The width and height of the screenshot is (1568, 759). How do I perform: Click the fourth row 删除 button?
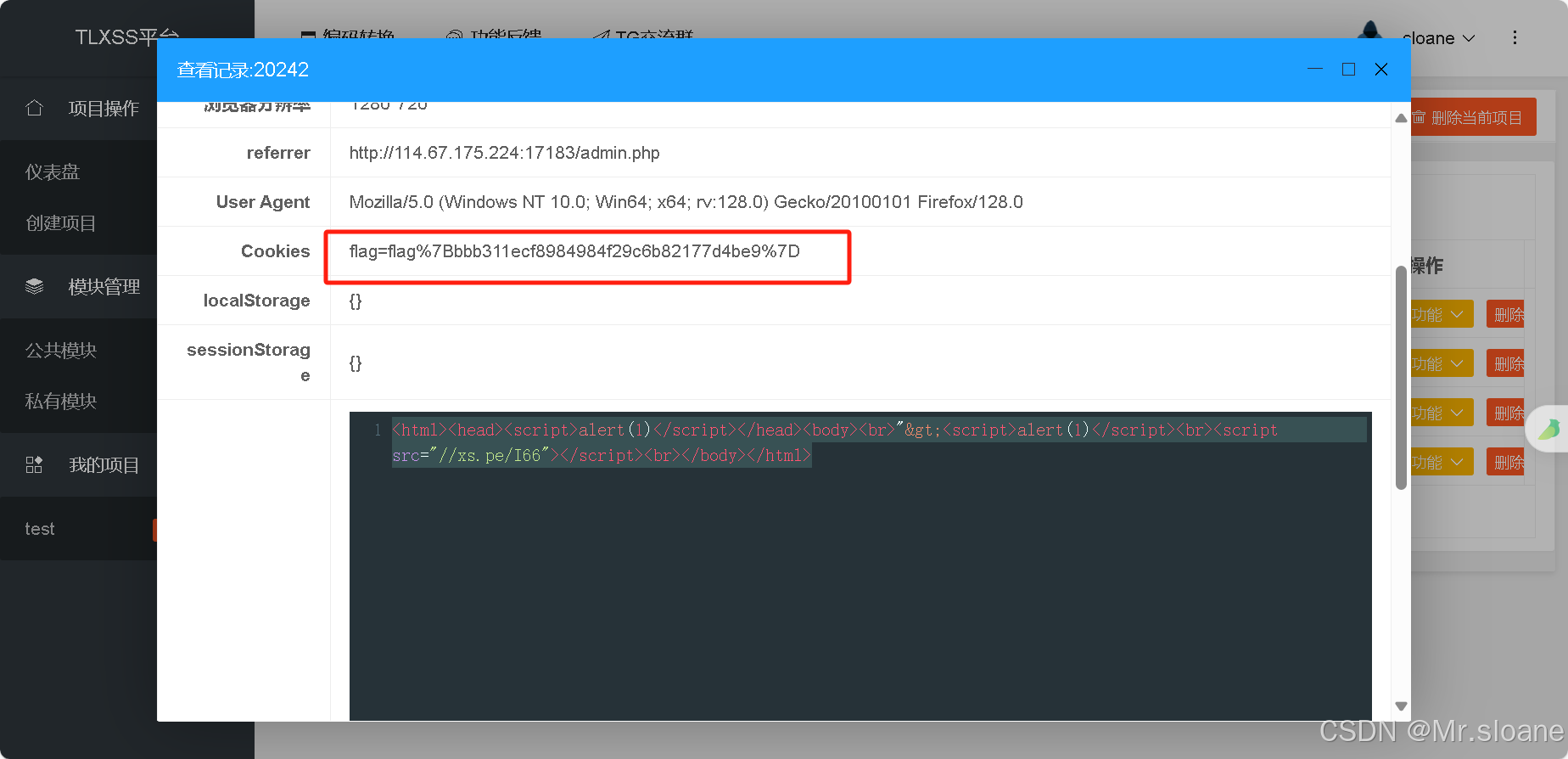(x=1506, y=463)
